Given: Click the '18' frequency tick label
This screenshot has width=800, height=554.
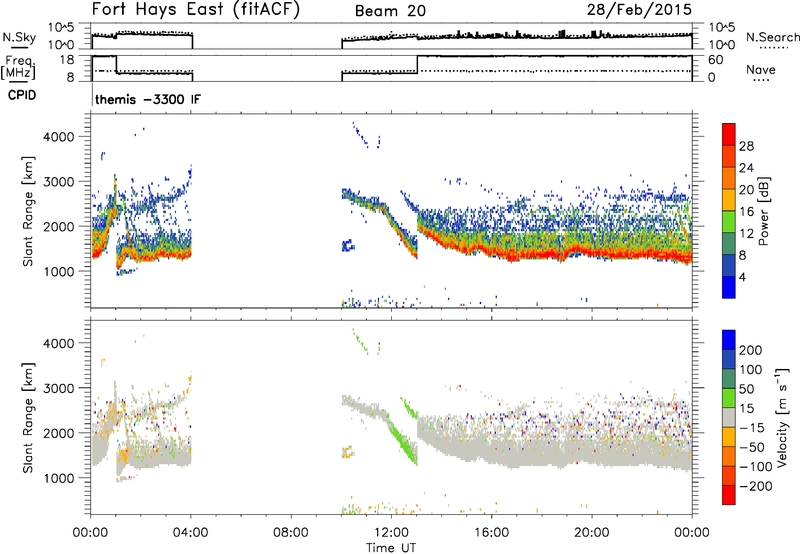Looking at the screenshot, I should [x=67, y=60].
